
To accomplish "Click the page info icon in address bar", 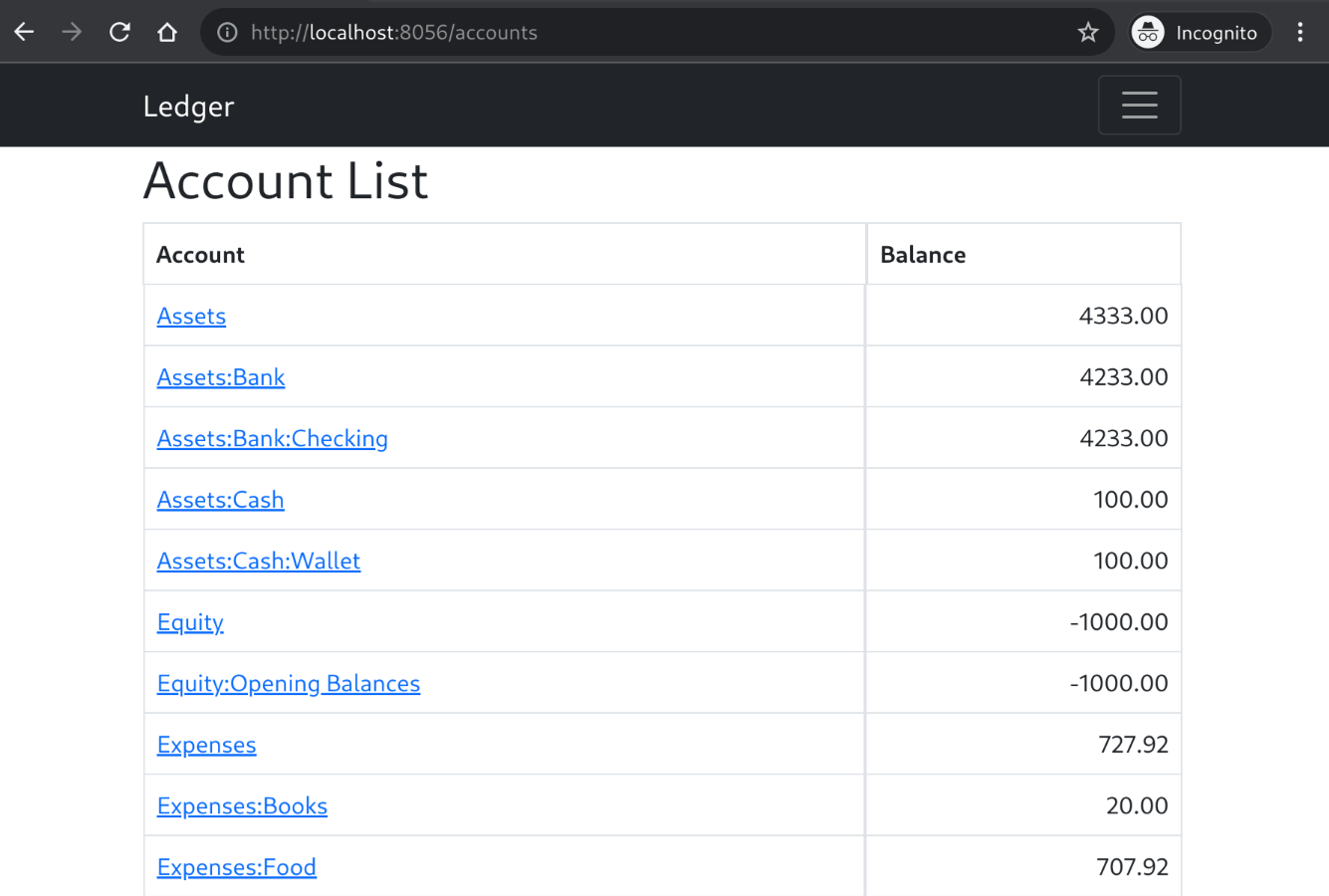I will (x=226, y=31).
